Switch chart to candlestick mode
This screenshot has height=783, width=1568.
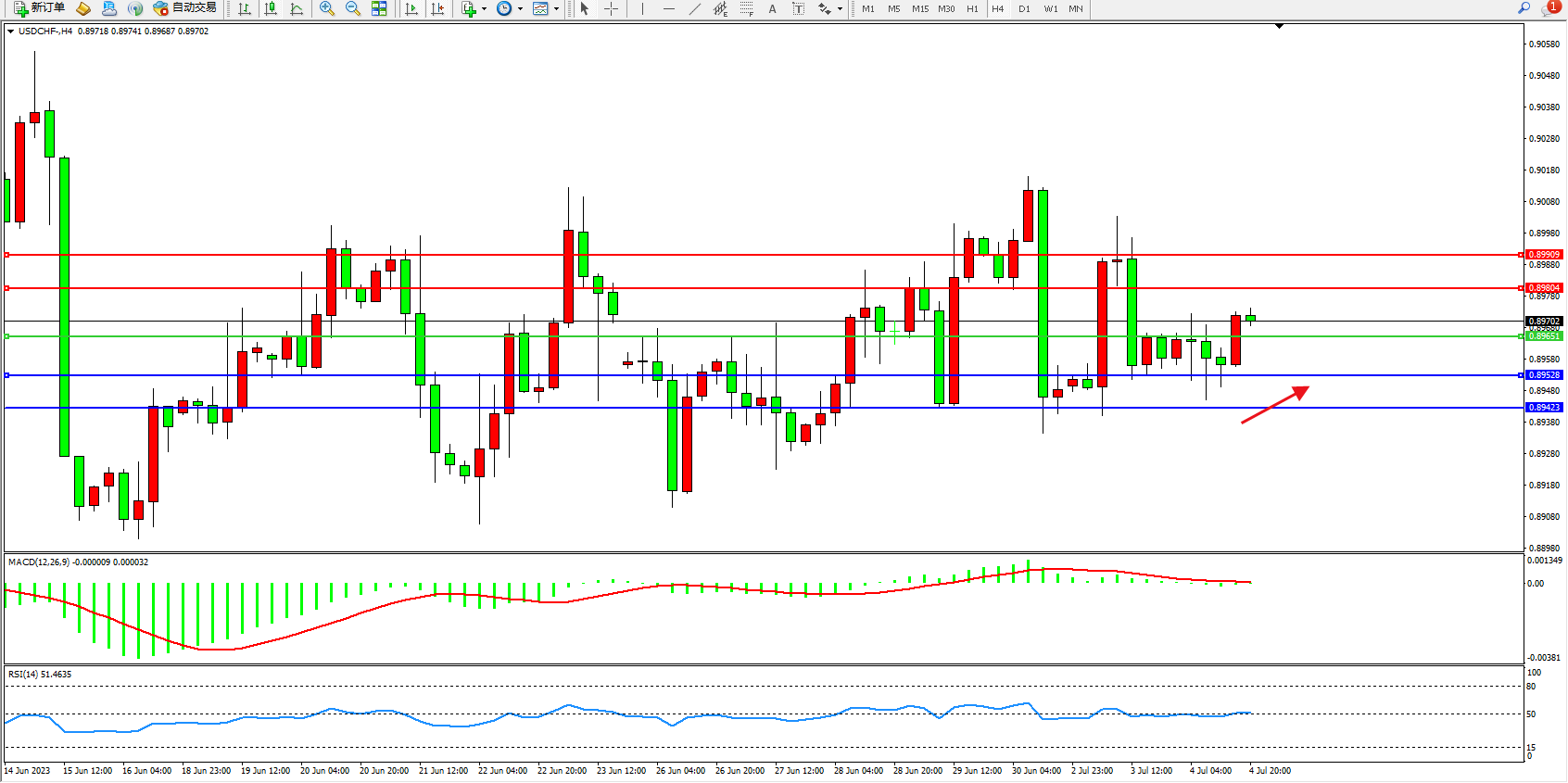[x=271, y=8]
